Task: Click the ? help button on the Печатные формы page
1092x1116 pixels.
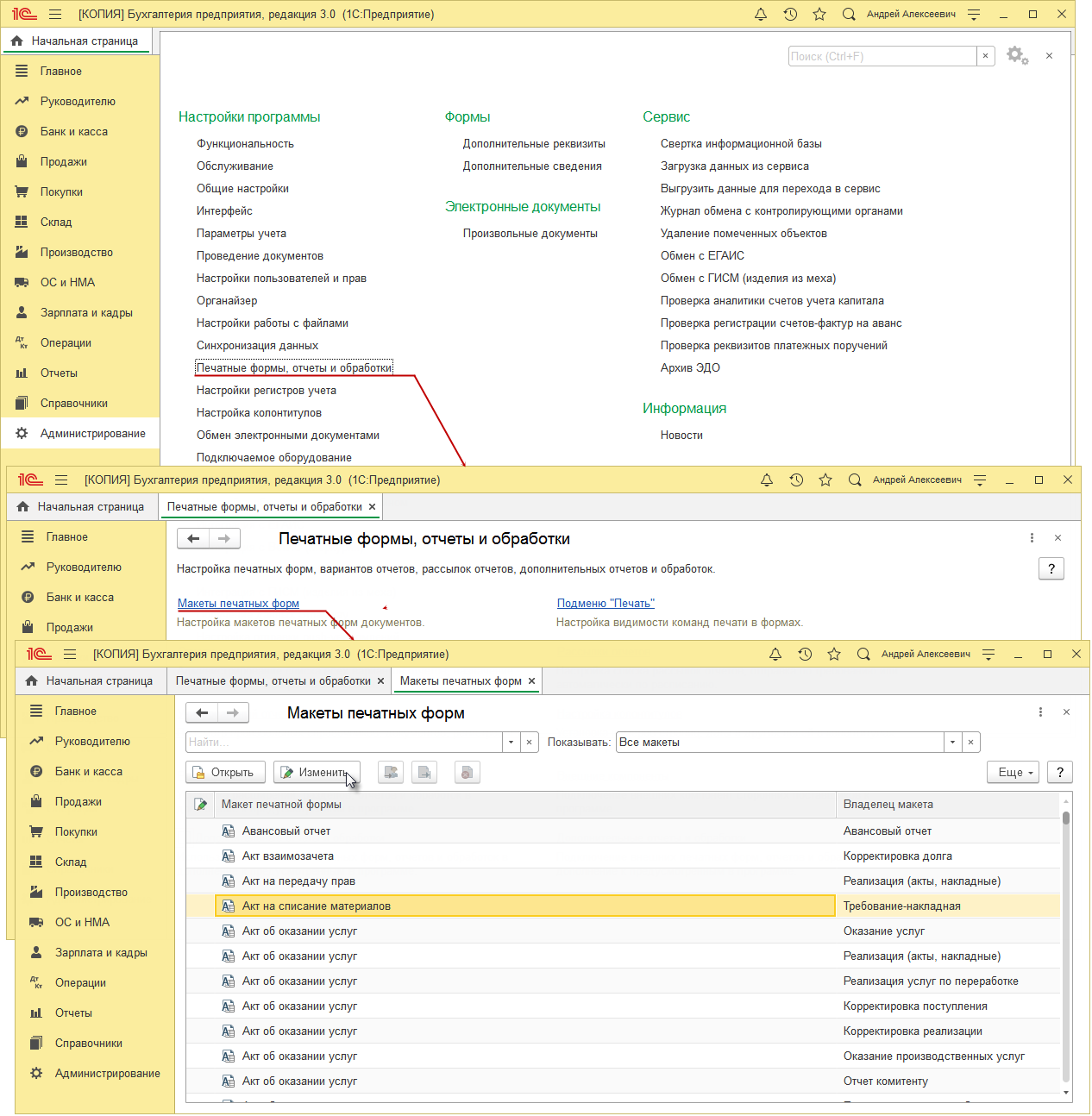Action: (x=1051, y=568)
